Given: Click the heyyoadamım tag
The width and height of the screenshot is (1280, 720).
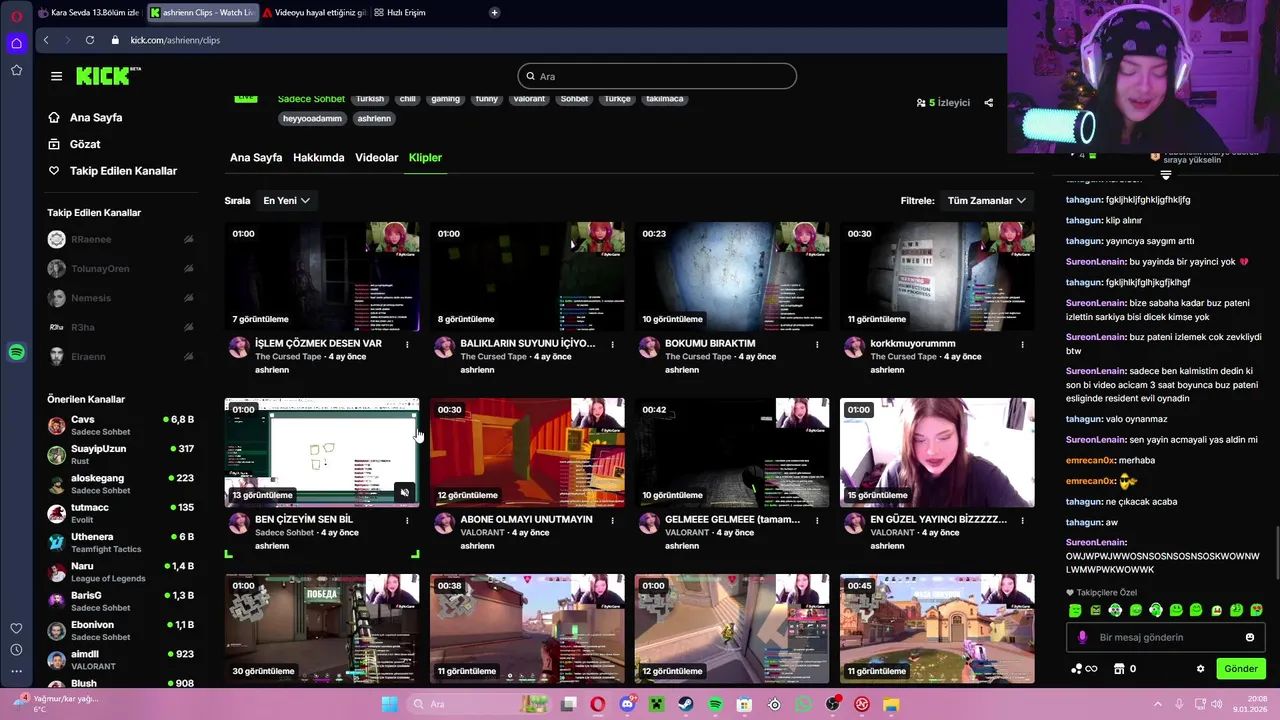Looking at the screenshot, I should pyautogui.click(x=312, y=118).
